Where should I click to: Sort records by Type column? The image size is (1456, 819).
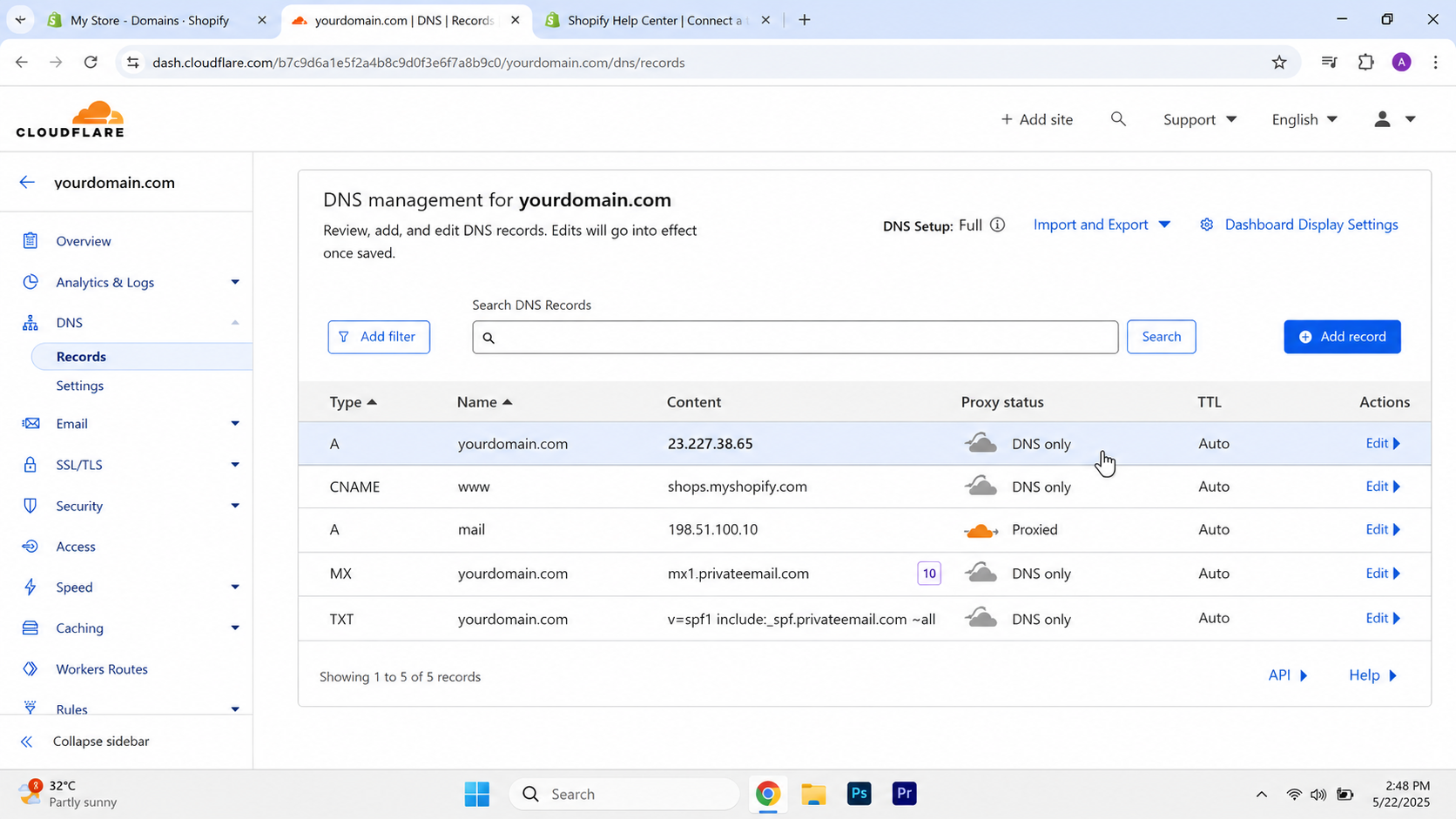(353, 402)
